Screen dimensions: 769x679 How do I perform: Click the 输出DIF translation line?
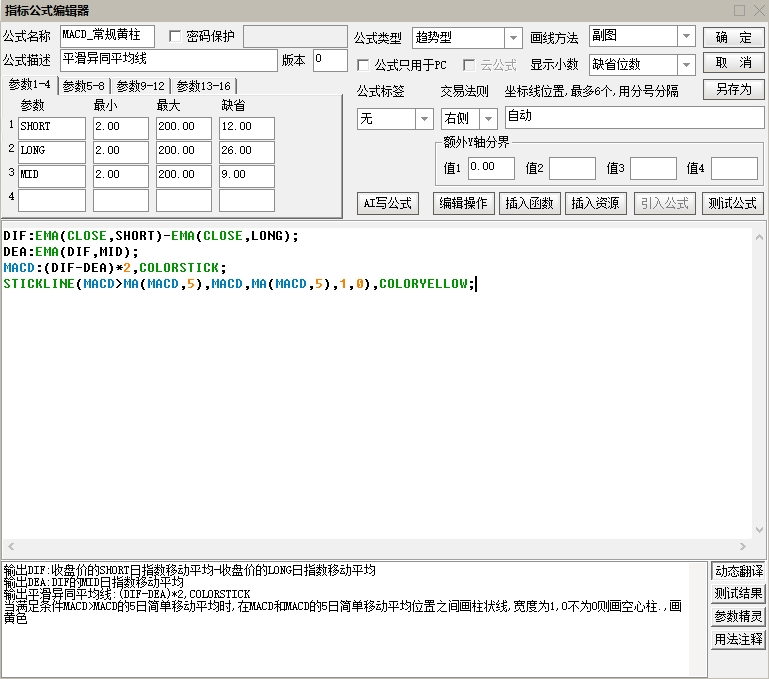[x=189, y=570]
